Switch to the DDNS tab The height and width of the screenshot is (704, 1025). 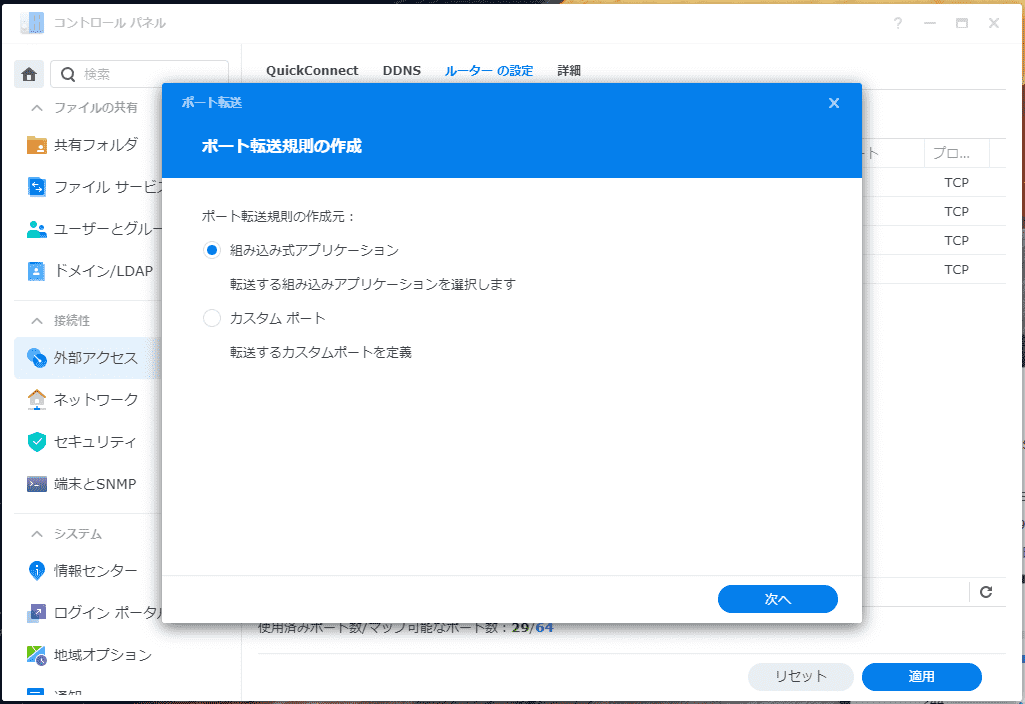tap(401, 71)
